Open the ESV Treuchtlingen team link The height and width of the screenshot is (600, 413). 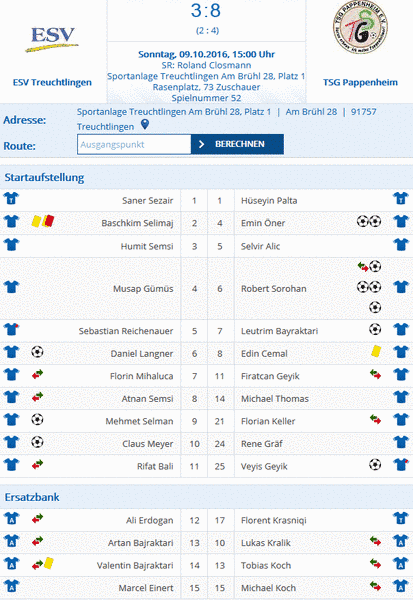coord(52,82)
